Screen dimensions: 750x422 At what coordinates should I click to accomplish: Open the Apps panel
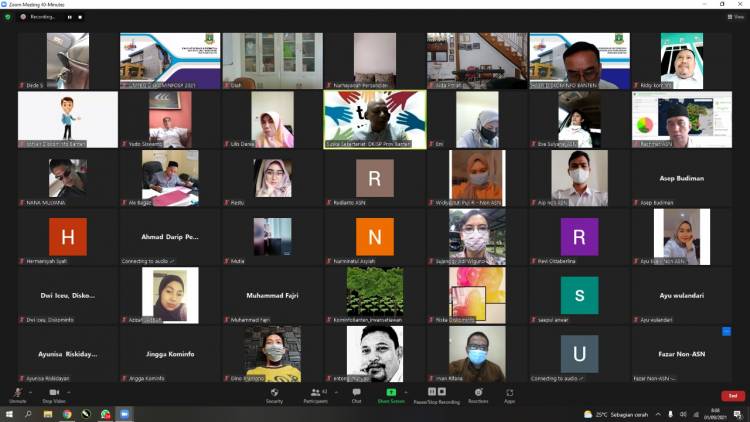click(x=510, y=392)
